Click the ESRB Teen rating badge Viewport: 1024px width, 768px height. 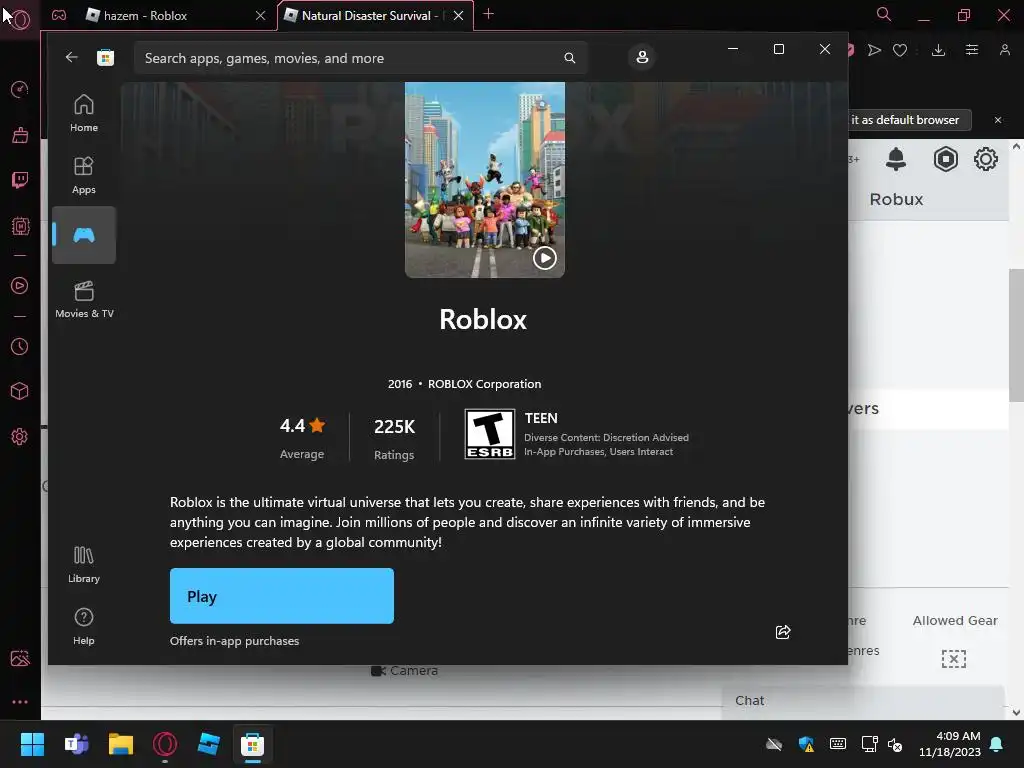coord(490,434)
